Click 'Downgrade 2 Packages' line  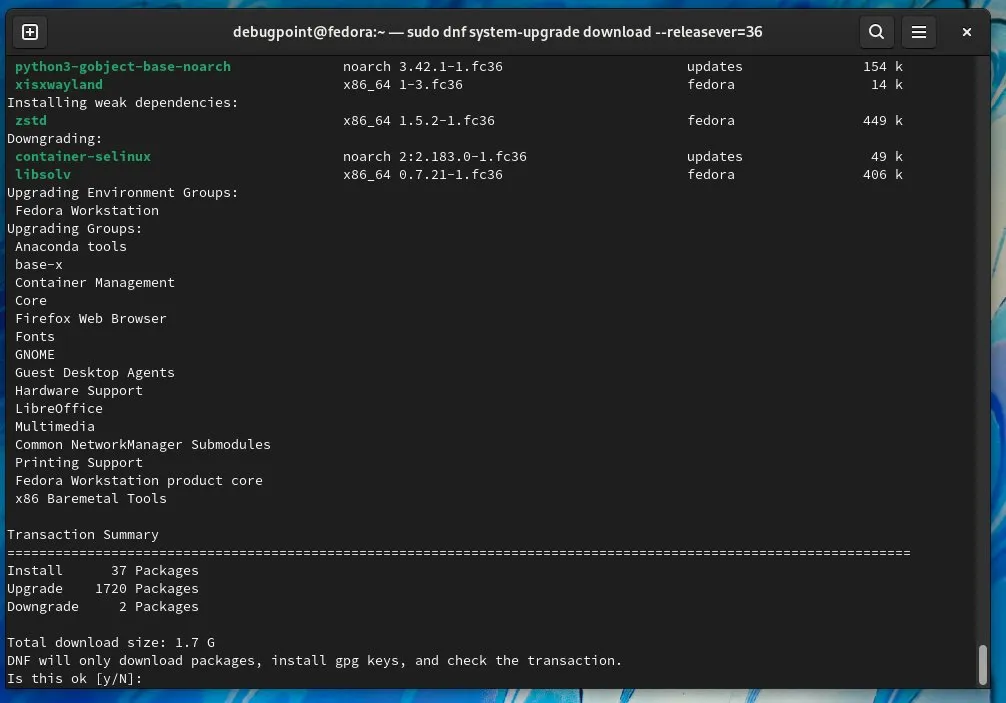(x=103, y=606)
